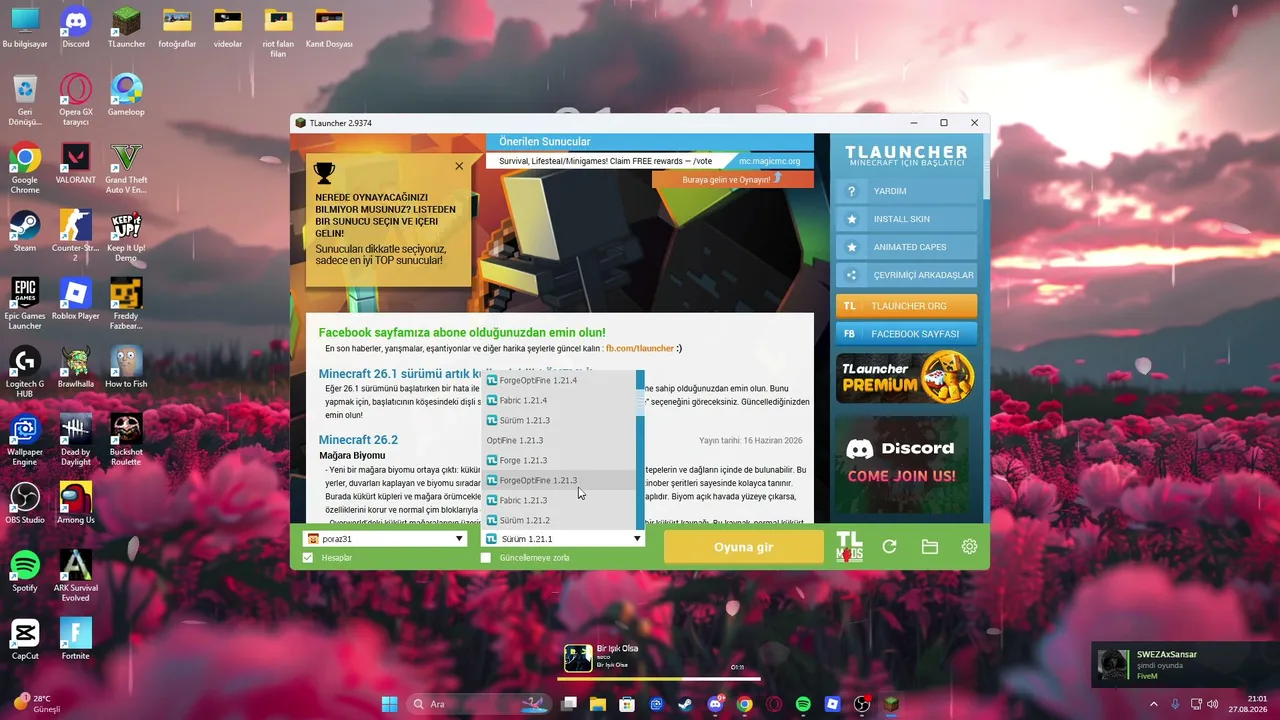The image size is (1280, 720).
Task: Open the Discord desktop shortcut
Action: (76, 27)
